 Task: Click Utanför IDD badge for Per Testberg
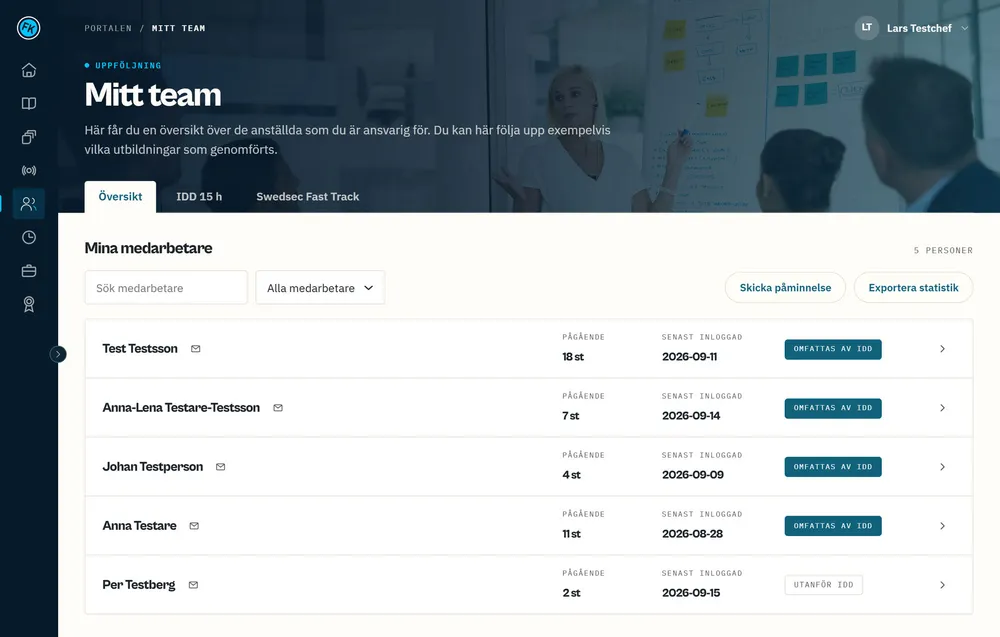(x=823, y=585)
